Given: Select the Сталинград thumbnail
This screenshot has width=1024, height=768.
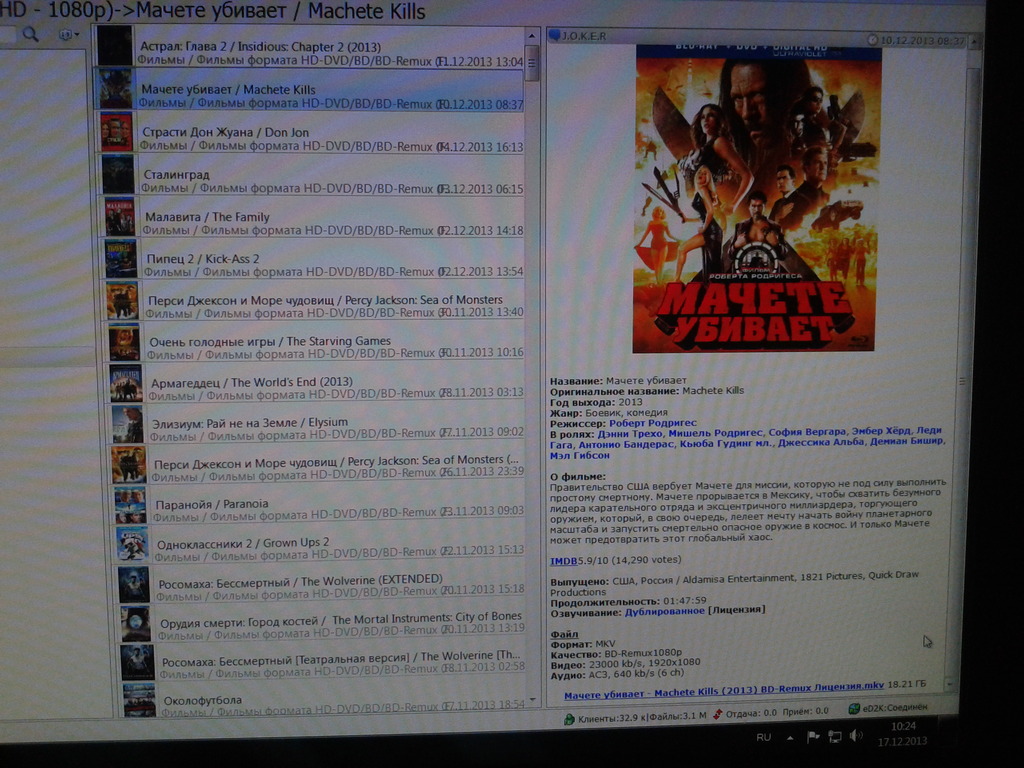Looking at the screenshot, I should (x=118, y=174).
